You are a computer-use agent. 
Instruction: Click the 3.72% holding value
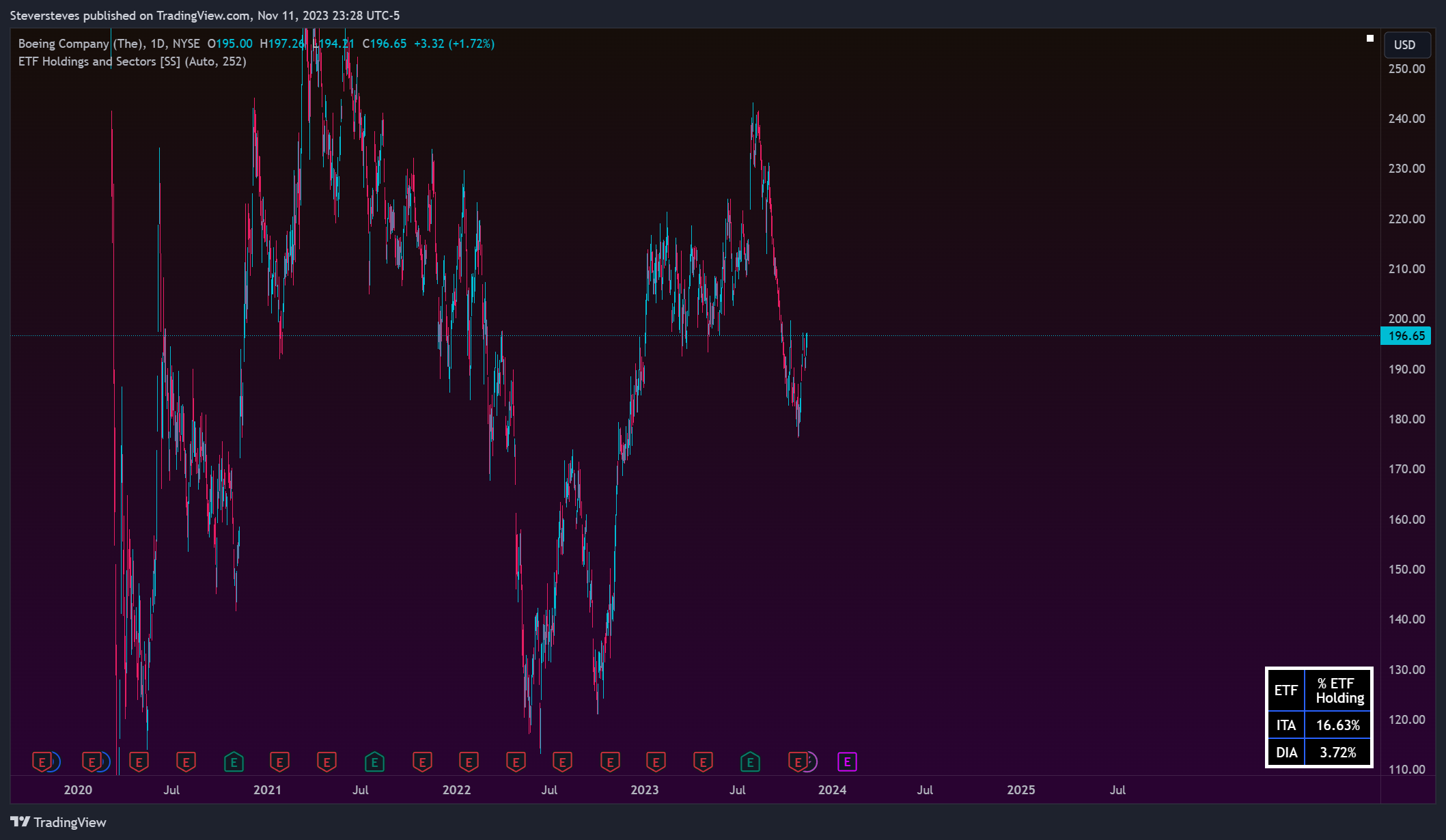1338,753
